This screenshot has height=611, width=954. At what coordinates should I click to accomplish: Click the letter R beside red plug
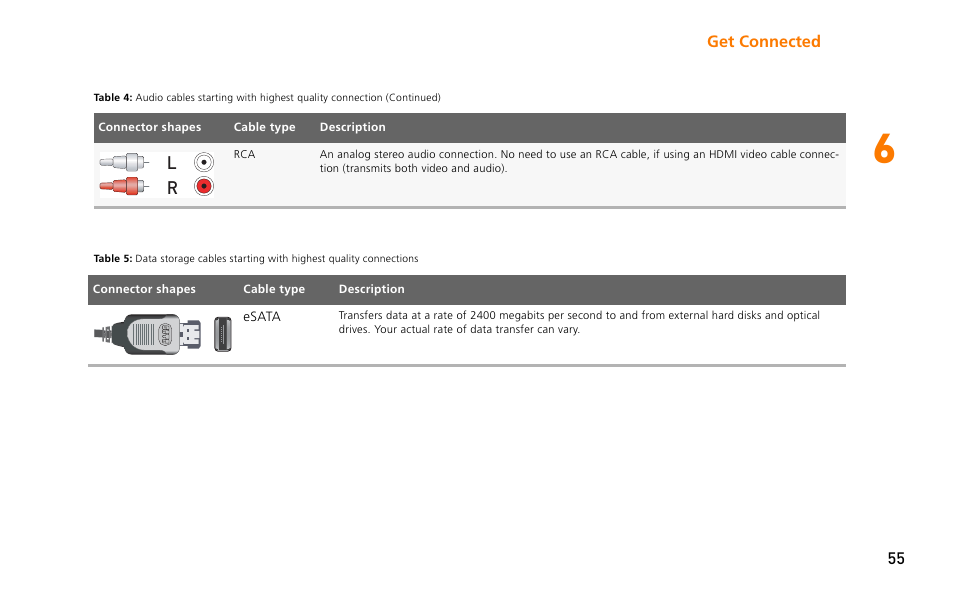(172, 188)
